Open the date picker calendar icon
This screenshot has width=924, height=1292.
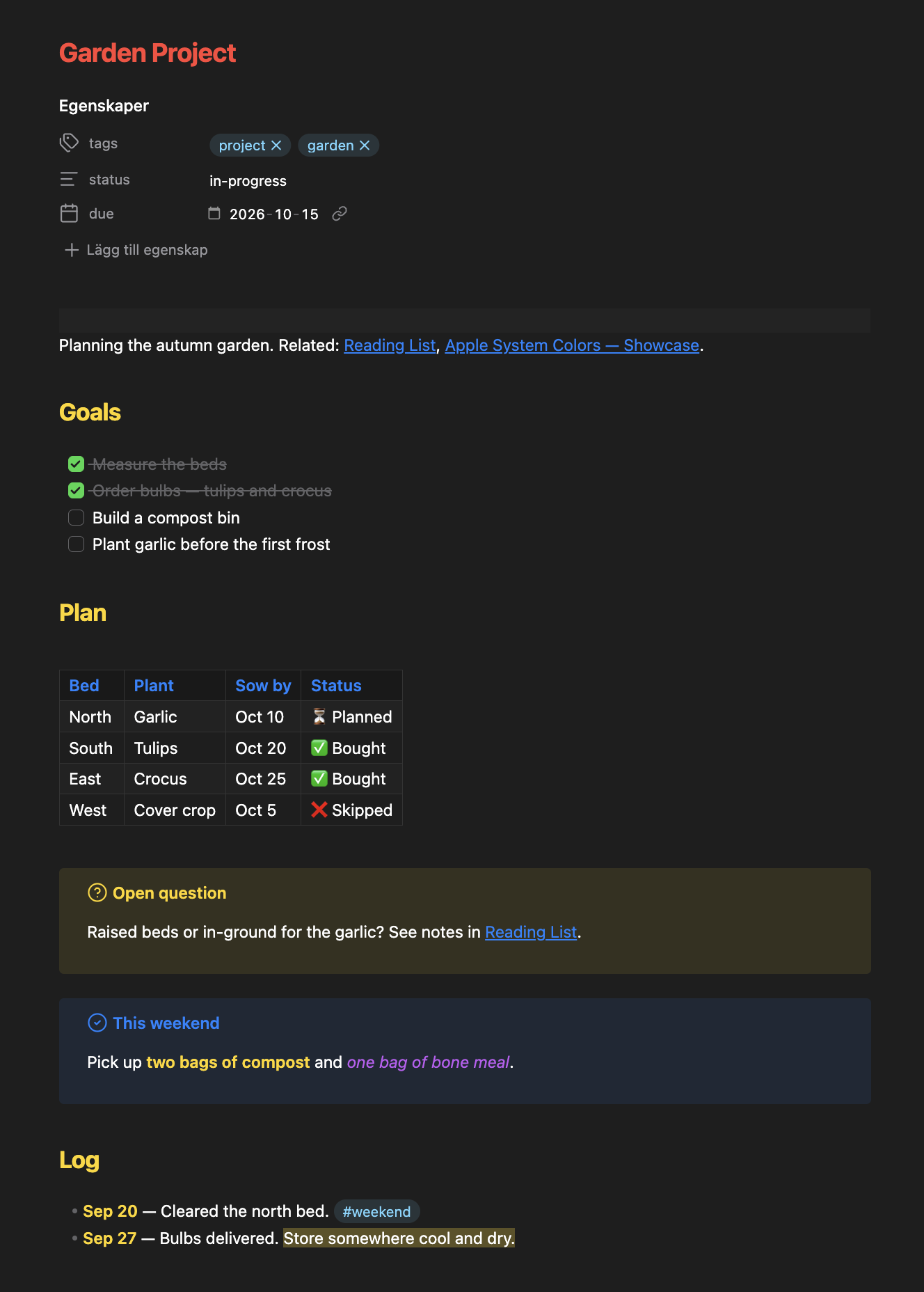(x=214, y=213)
